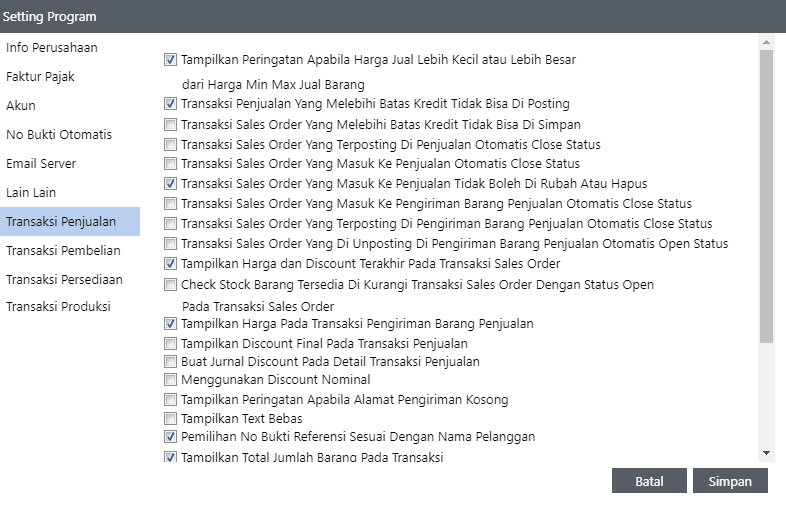Switch to the Faktur Pajak section

40,77
